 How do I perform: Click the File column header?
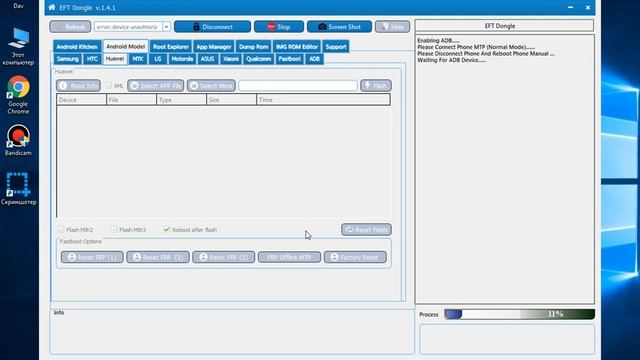coord(131,100)
